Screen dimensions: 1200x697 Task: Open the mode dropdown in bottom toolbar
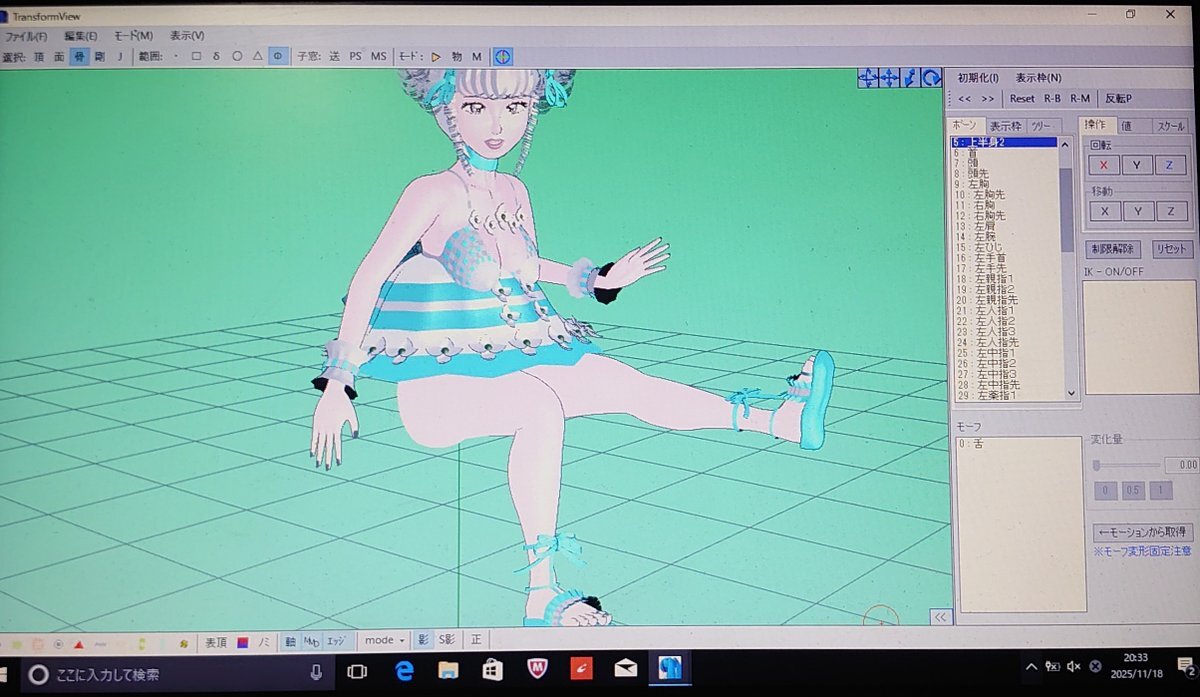tap(384, 640)
